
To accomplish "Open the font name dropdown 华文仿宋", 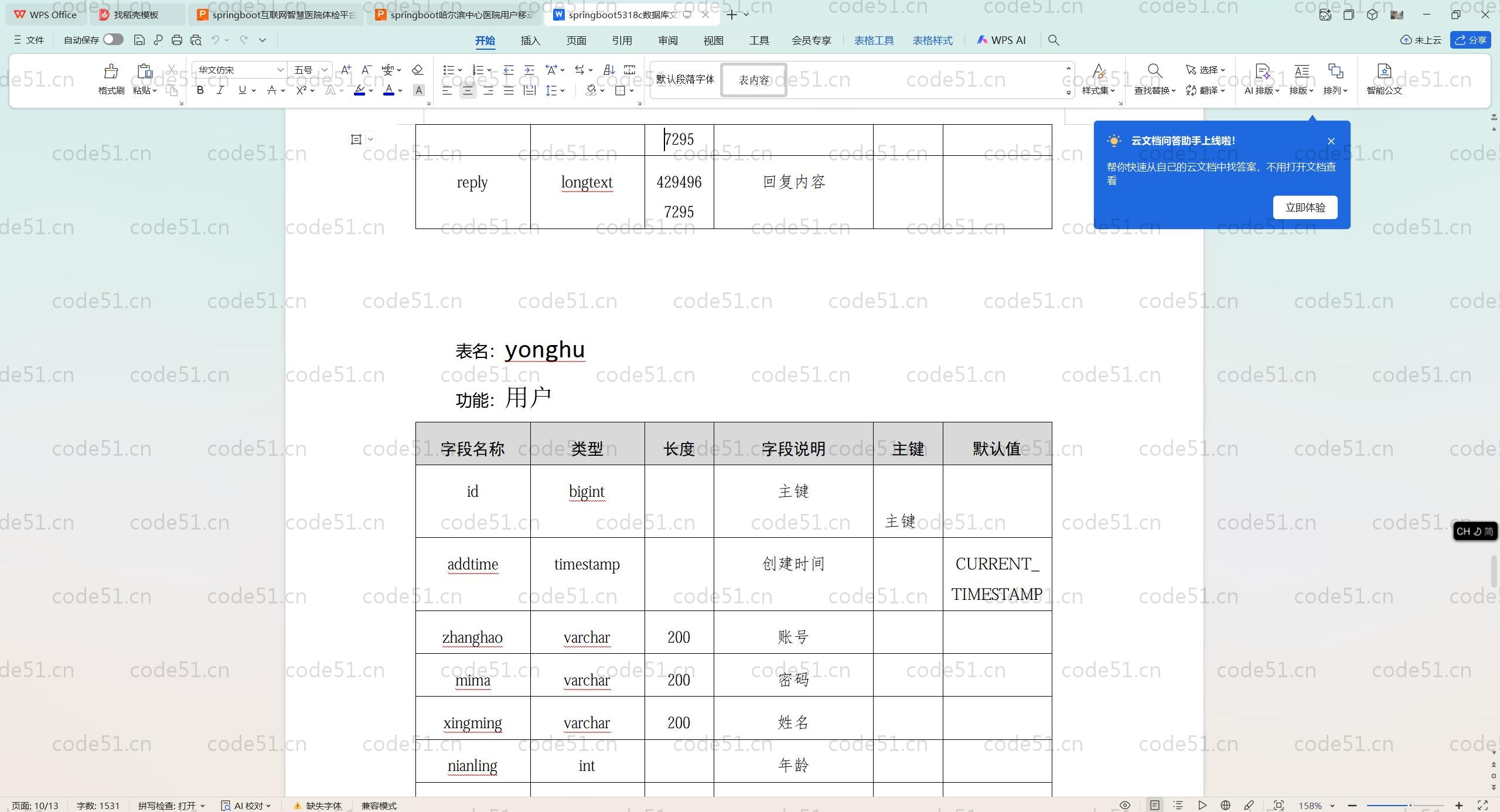I will (x=280, y=70).
